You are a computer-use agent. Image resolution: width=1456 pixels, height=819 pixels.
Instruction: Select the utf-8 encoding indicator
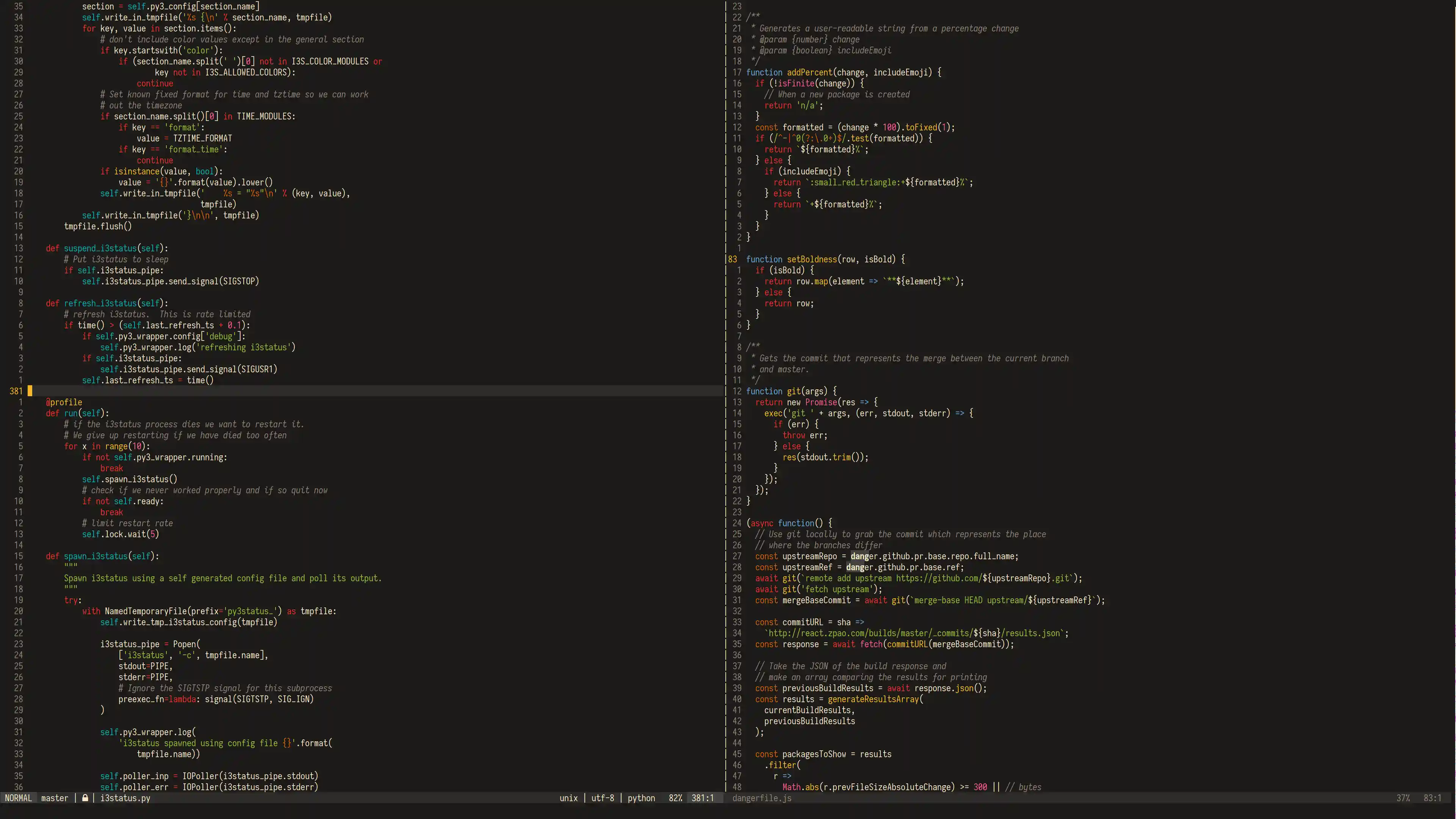click(602, 798)
